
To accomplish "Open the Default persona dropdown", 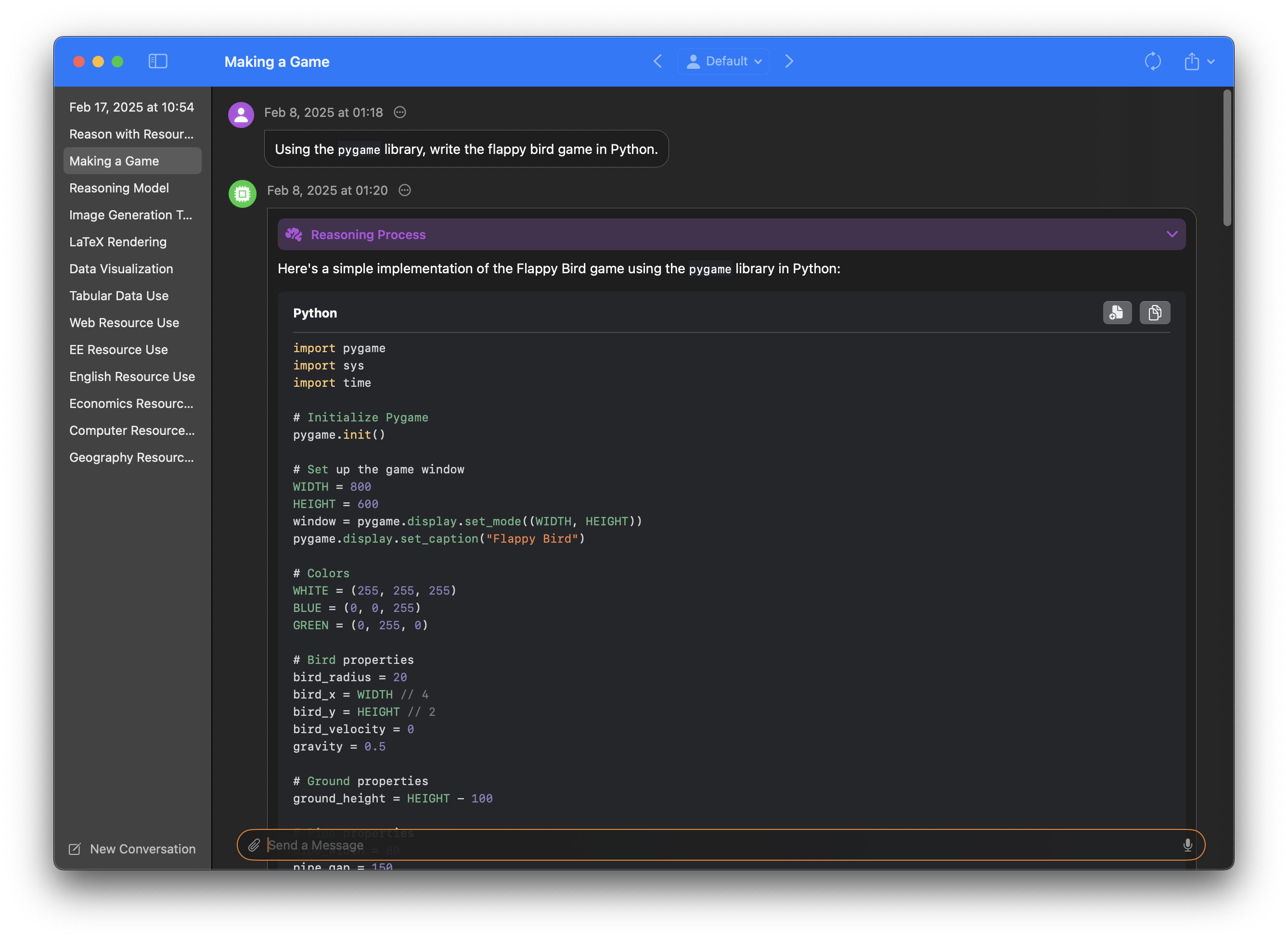I will pos(724,61).
